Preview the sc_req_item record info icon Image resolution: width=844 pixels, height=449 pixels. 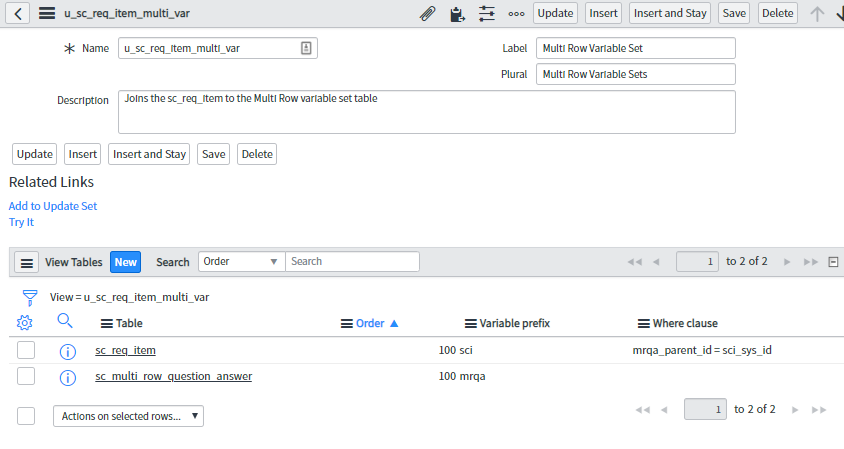click(x=68, y=351)
